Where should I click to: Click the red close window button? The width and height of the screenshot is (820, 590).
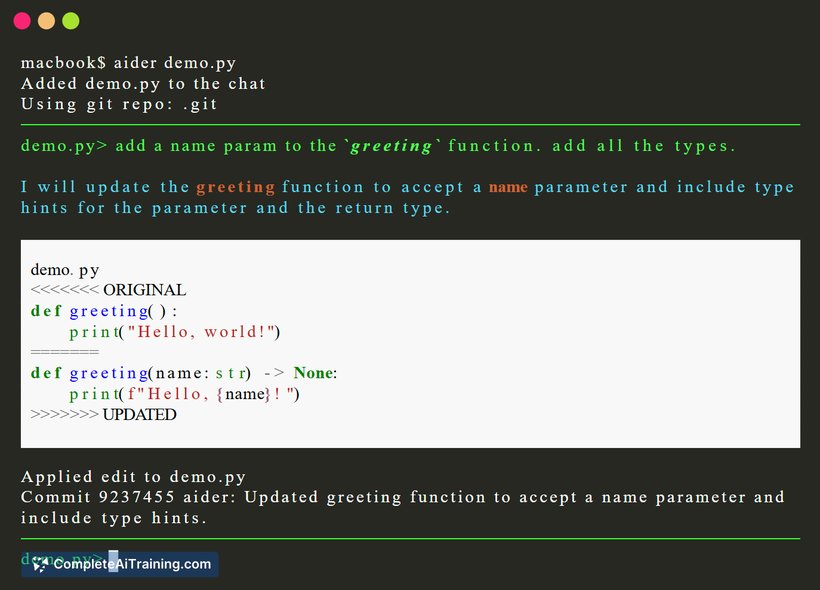coord(22,21)
